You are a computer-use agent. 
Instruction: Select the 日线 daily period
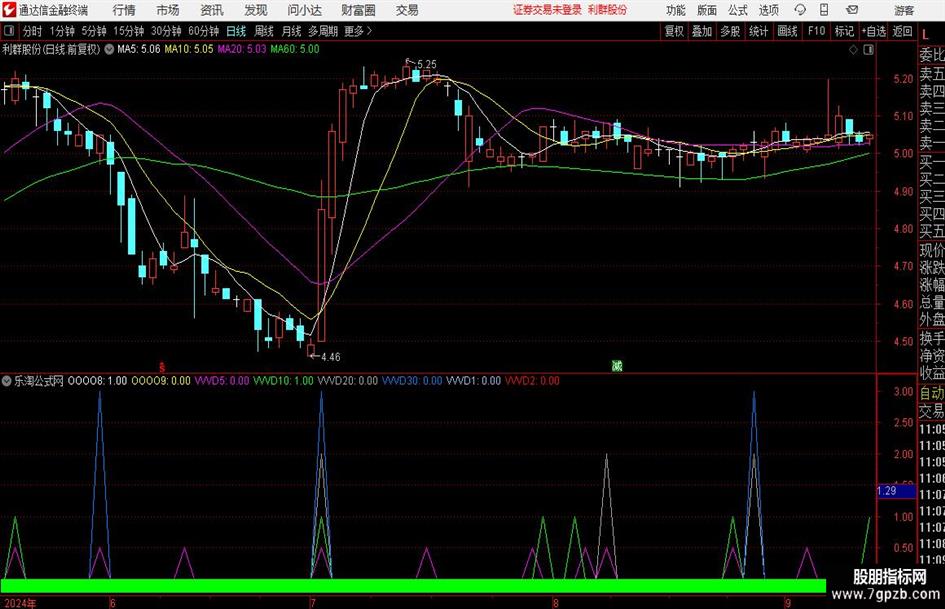pyautogui.click(x=236, y=31)
